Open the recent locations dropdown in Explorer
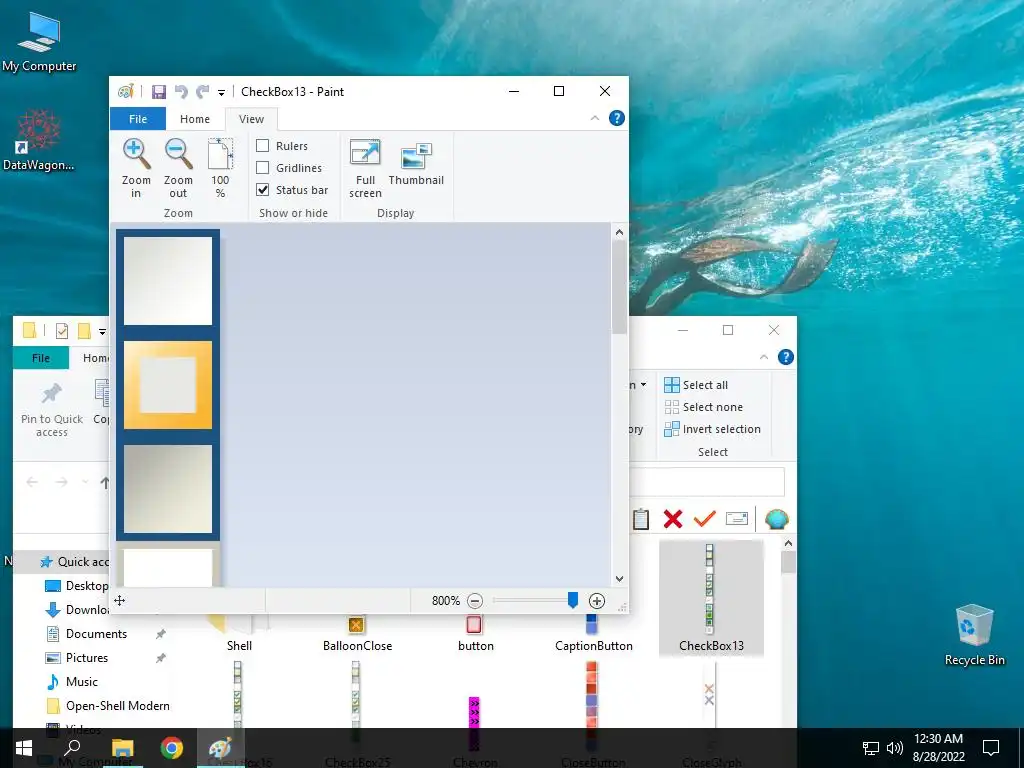The image size is (1024, 768). click(85, 483)
